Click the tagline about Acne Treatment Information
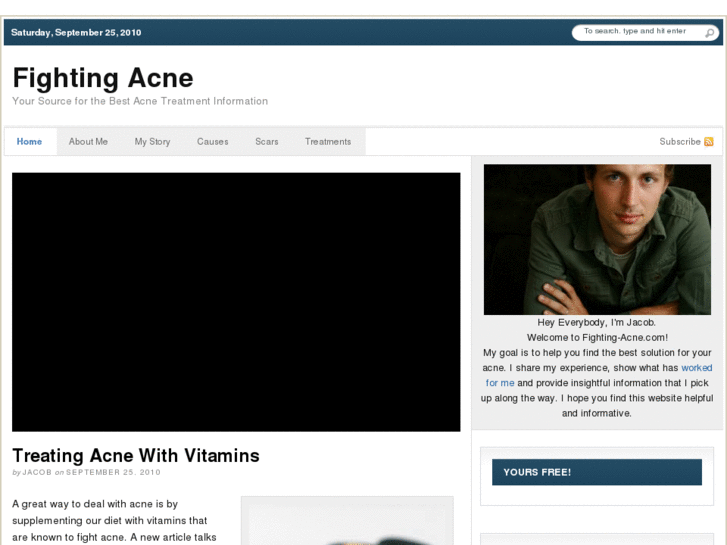 click(x=140, y=101)
